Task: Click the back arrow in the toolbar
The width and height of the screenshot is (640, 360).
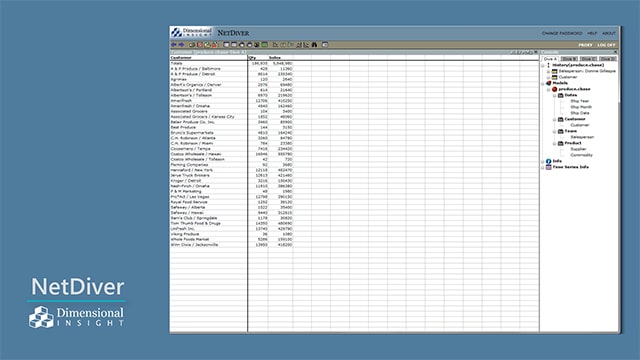Action: [174, 44]
